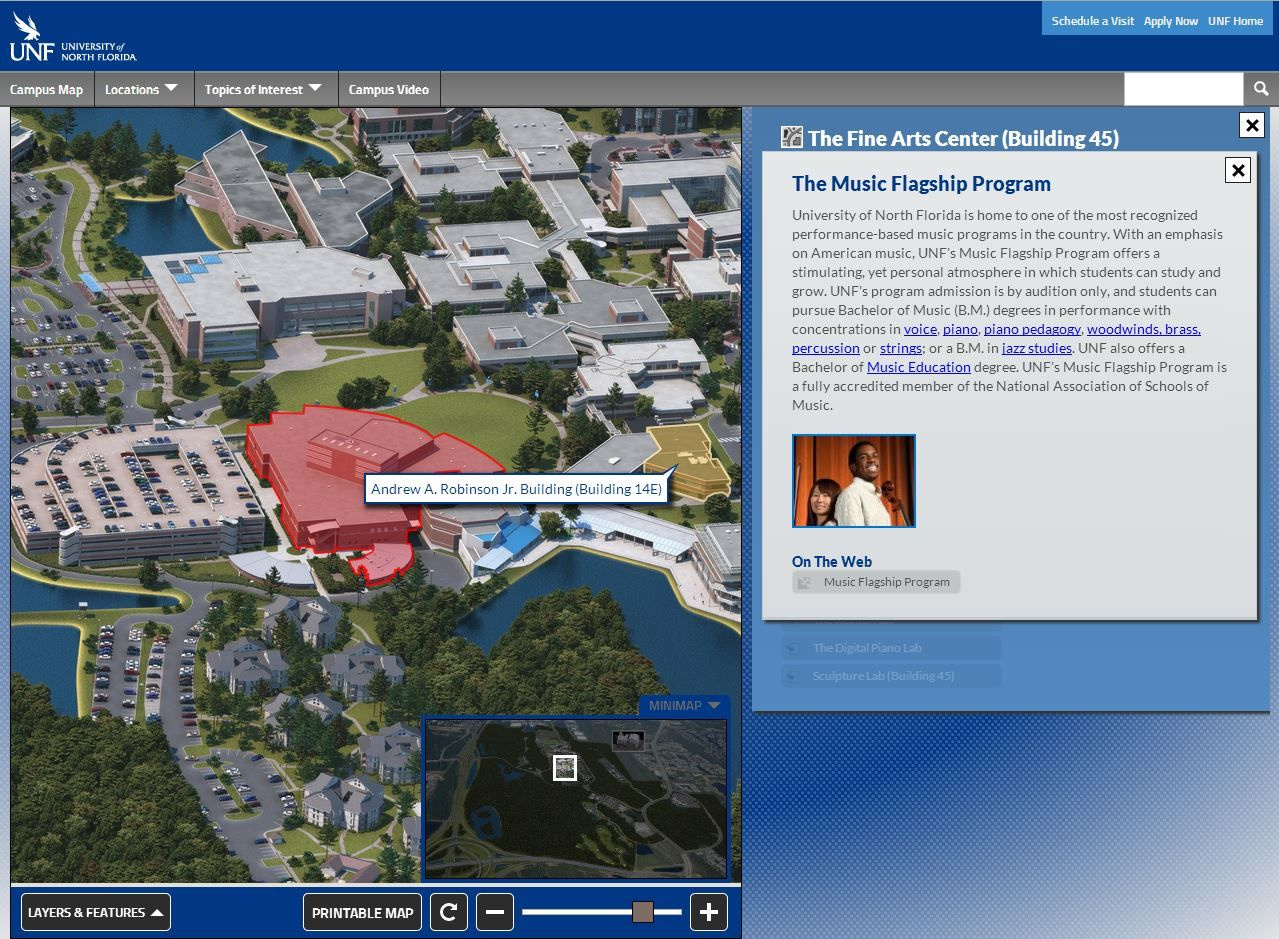1279x939 pixels.
Task: Open the Campus Video tab
Action: click(389, 89)
